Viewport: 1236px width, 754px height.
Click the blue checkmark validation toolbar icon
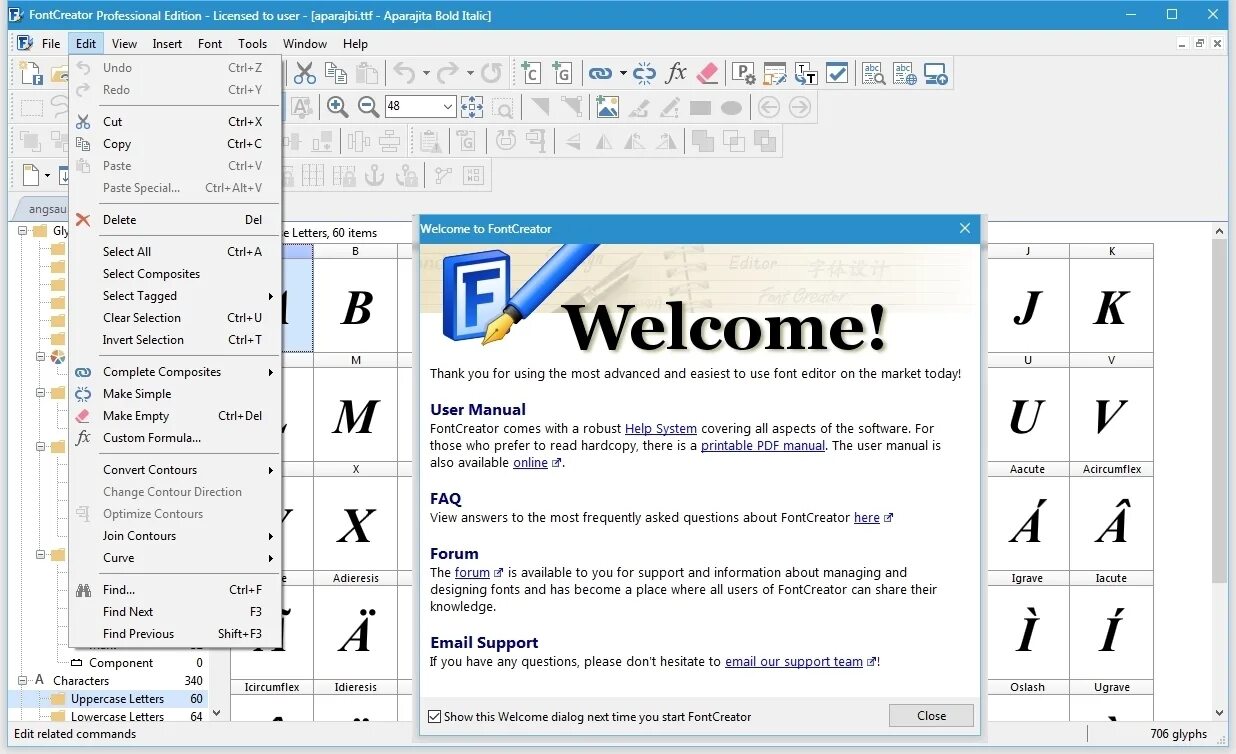pos(837,73)
